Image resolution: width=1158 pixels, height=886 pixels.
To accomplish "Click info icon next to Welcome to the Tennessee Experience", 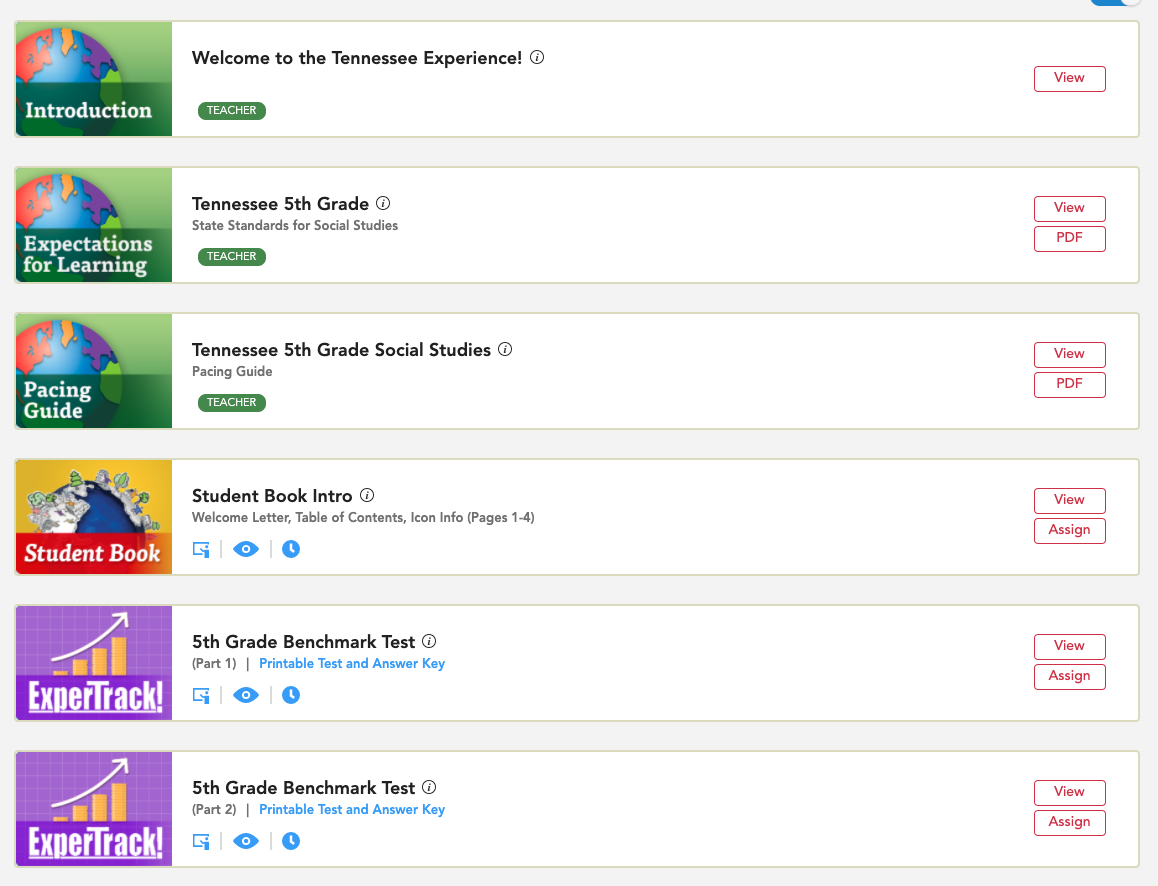I will [x=537, y=58].
